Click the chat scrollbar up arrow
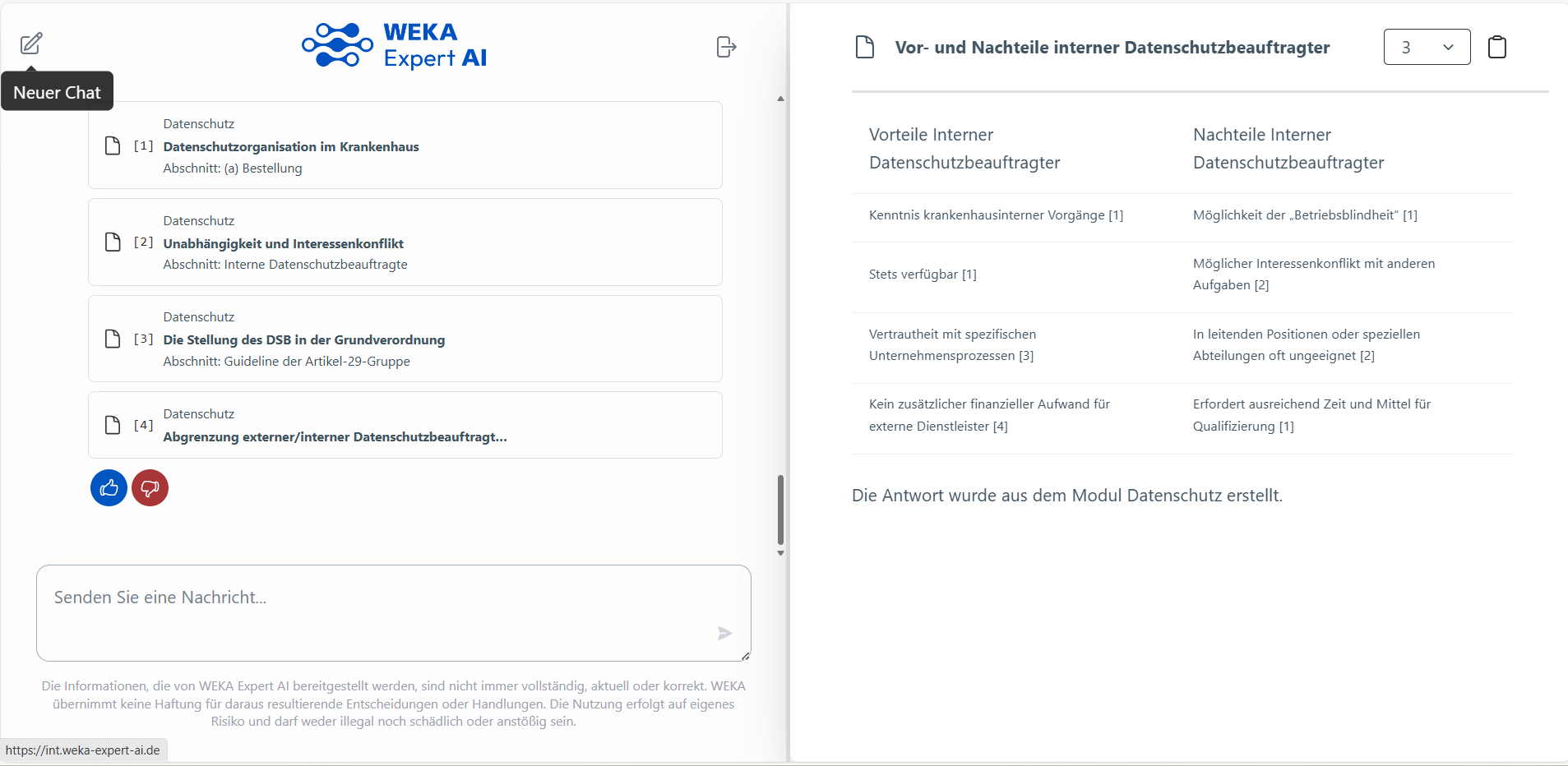1568x766 pixels. (780, 99)
